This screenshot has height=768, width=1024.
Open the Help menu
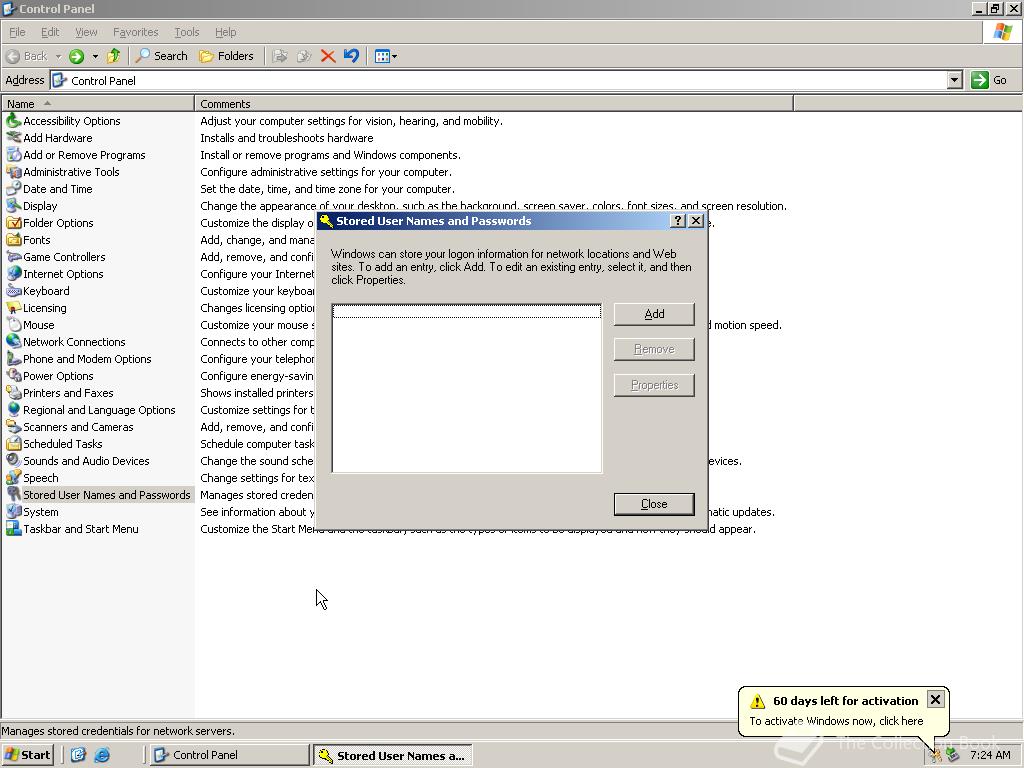point(225,32)
